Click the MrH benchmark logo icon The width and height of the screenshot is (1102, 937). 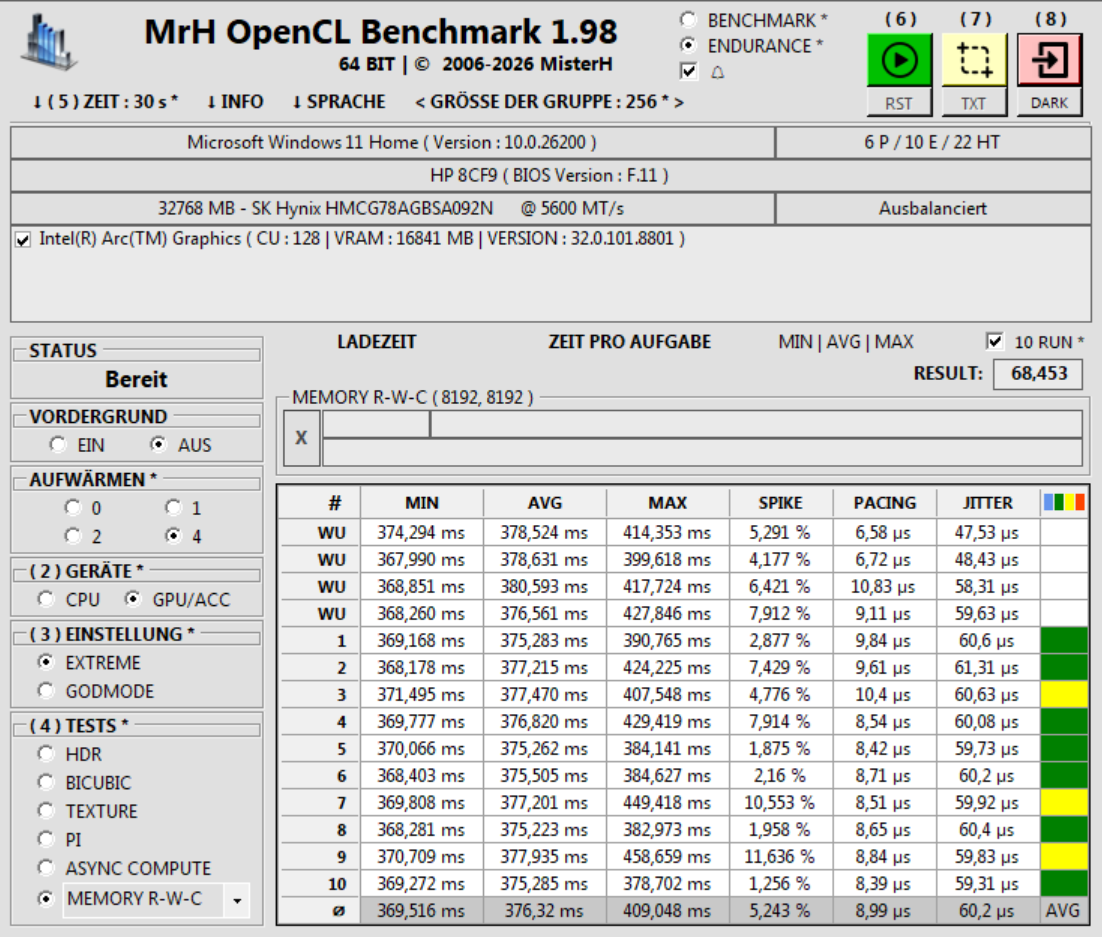tap(48, 42)
